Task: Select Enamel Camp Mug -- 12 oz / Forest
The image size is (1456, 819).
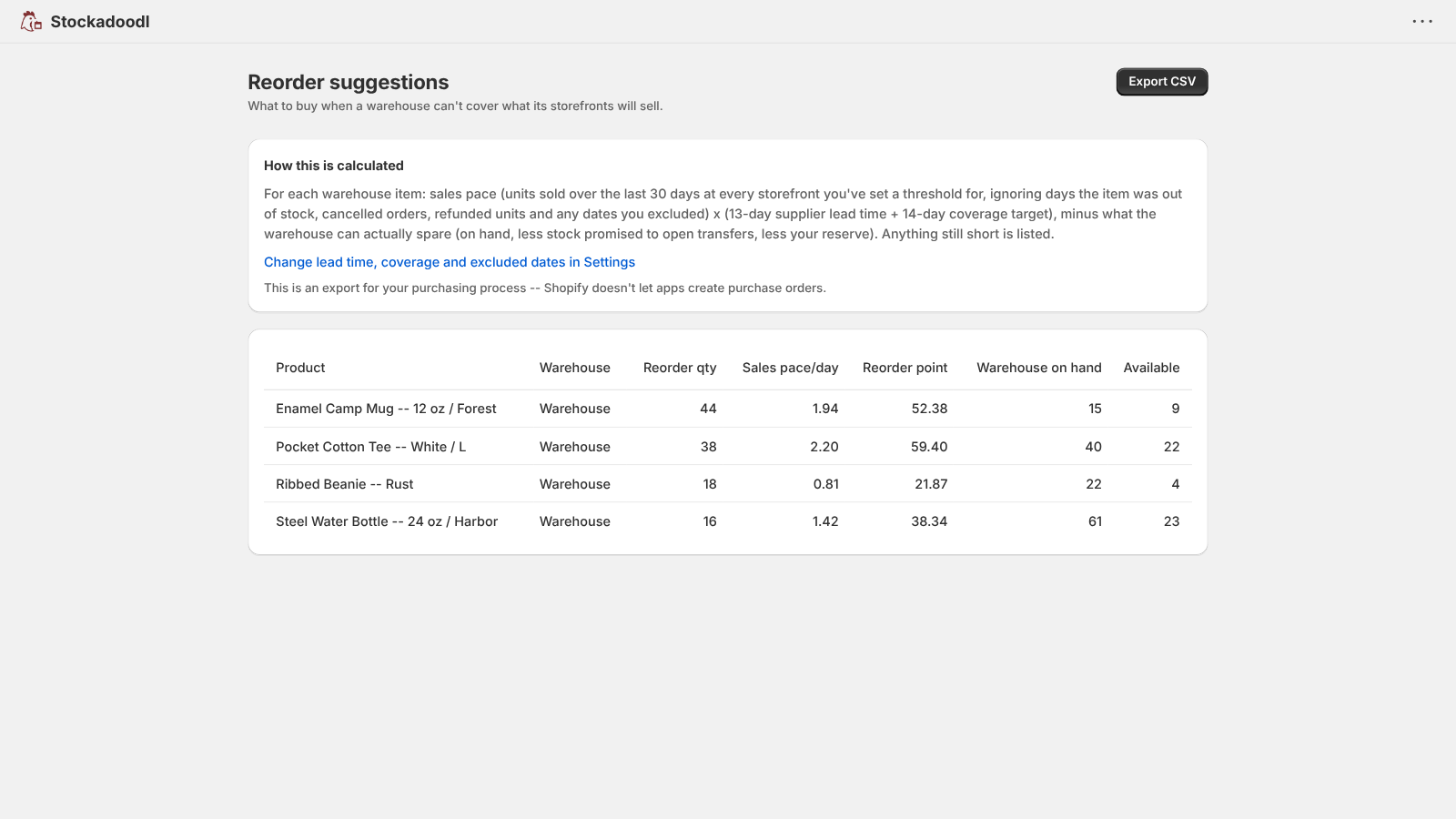Action: (386, 409)
